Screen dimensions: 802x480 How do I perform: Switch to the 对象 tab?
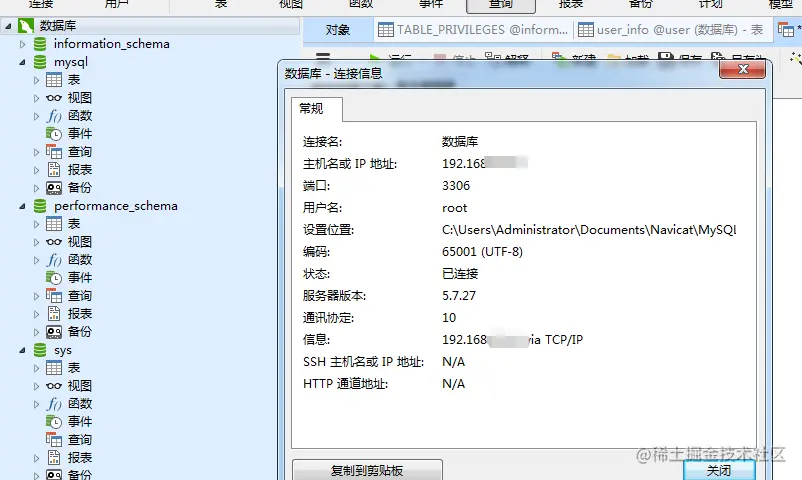click(x=338, y=30)
